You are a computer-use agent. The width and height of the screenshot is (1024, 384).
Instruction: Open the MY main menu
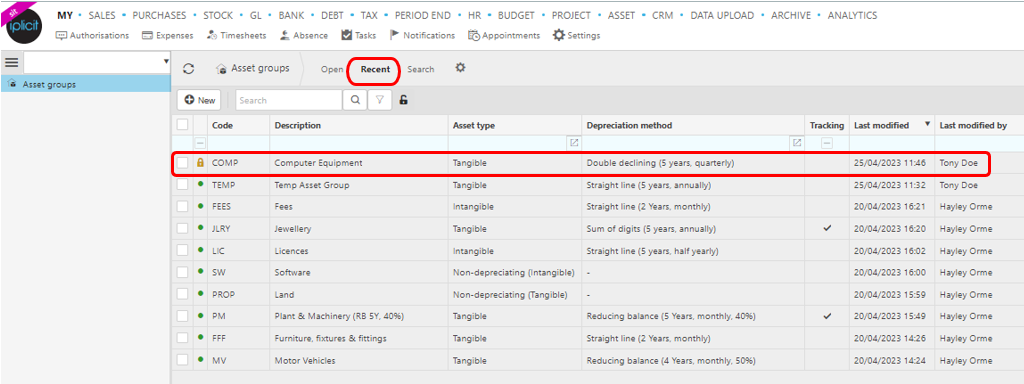[65, 15]
